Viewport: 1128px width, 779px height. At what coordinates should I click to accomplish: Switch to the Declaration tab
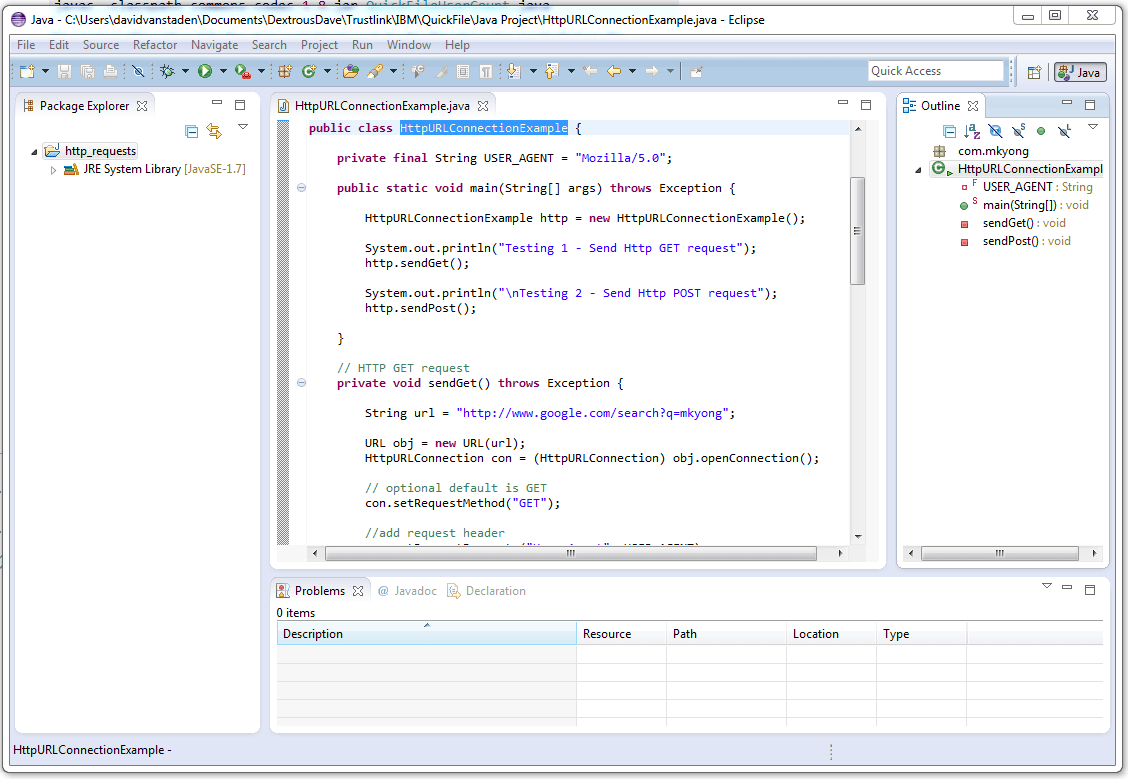[487, 591]
